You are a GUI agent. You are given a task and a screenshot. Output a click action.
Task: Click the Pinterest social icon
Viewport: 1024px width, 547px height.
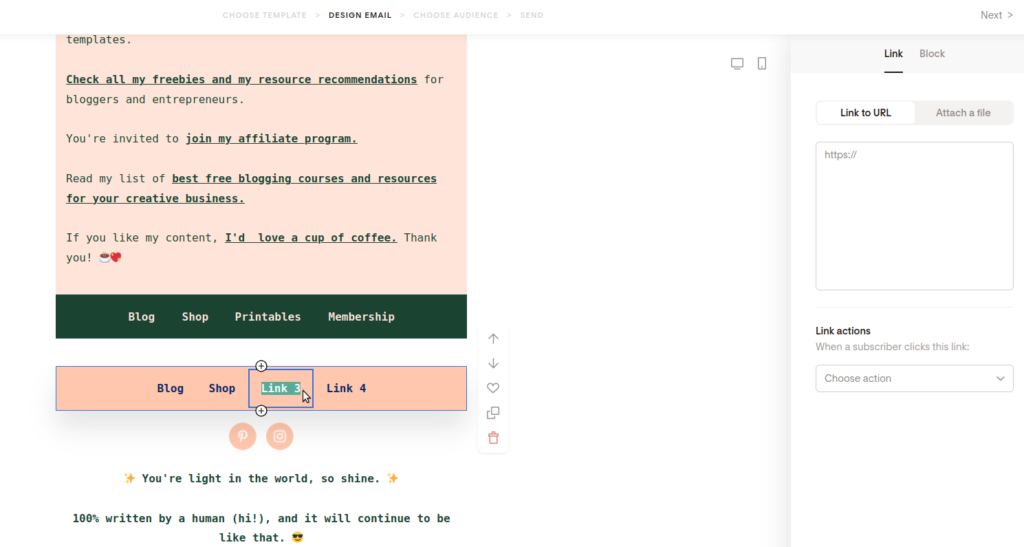pos(242,436)
